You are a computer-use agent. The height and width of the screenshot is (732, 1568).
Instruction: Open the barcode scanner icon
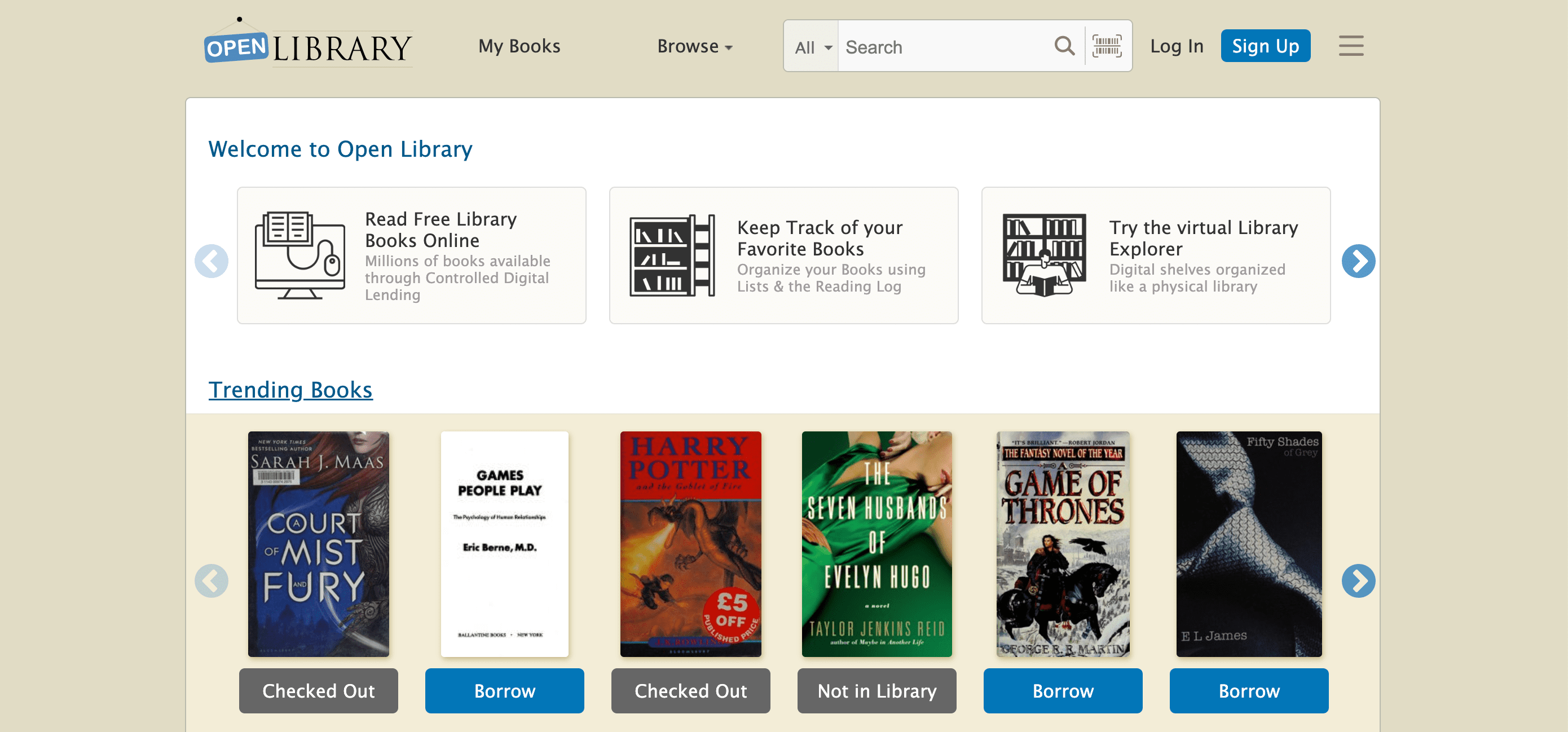coord(1107,46)
